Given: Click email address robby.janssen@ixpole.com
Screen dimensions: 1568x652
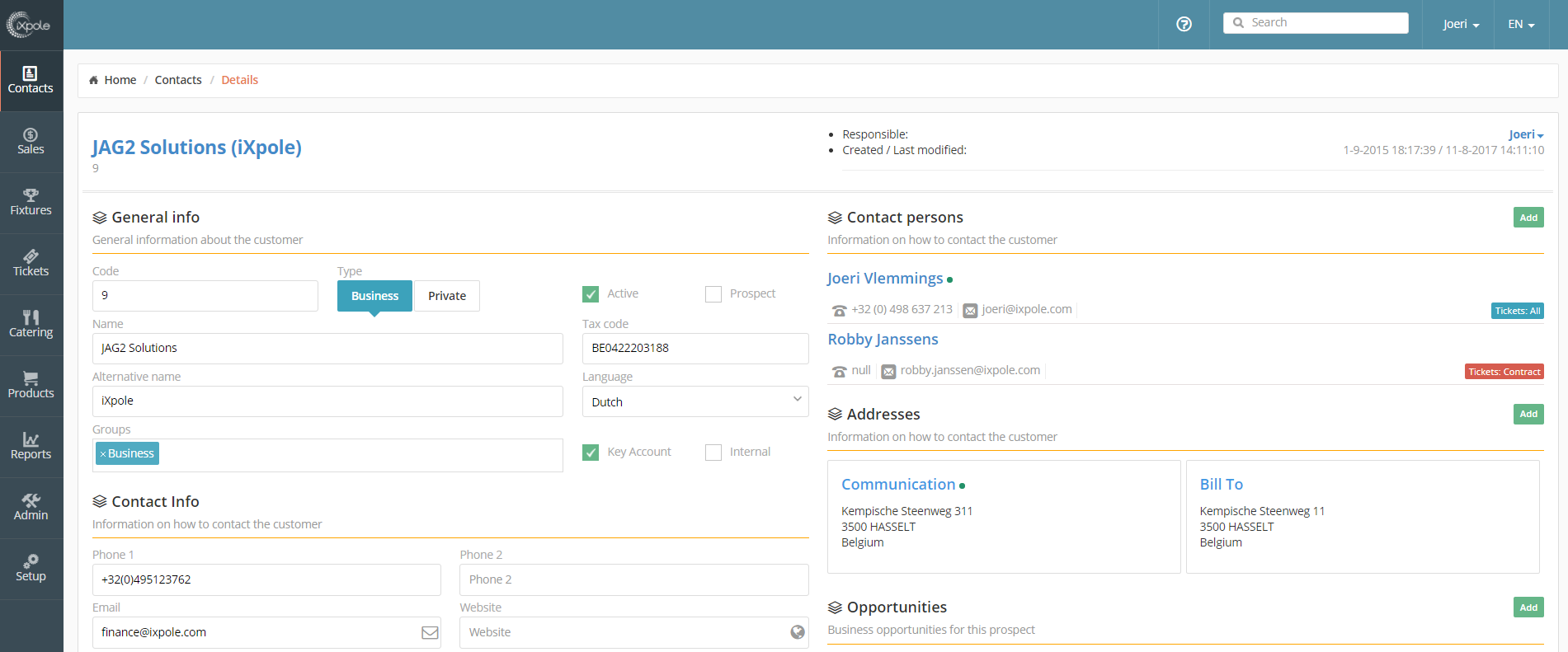Looking at the screenshot, I should coord(970,370).
